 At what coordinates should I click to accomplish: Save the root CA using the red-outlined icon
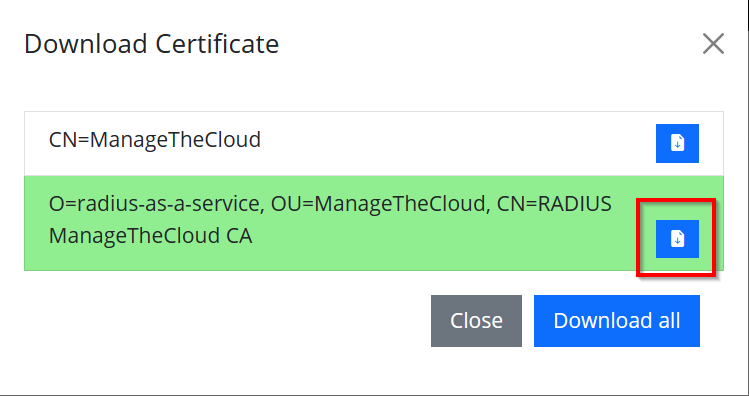pyautogui.click(x=677, y=239)
